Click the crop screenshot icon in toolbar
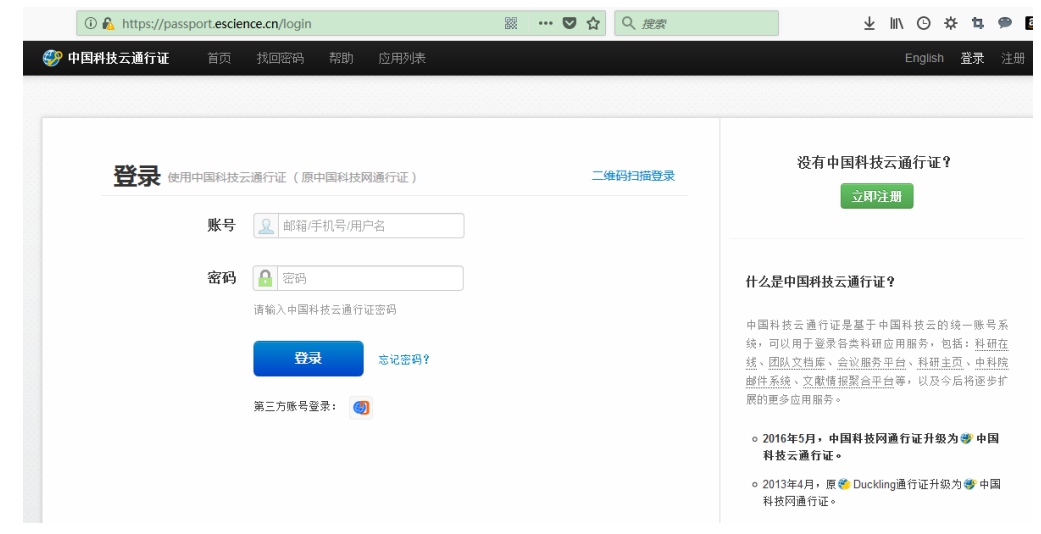 pos(978,23)
